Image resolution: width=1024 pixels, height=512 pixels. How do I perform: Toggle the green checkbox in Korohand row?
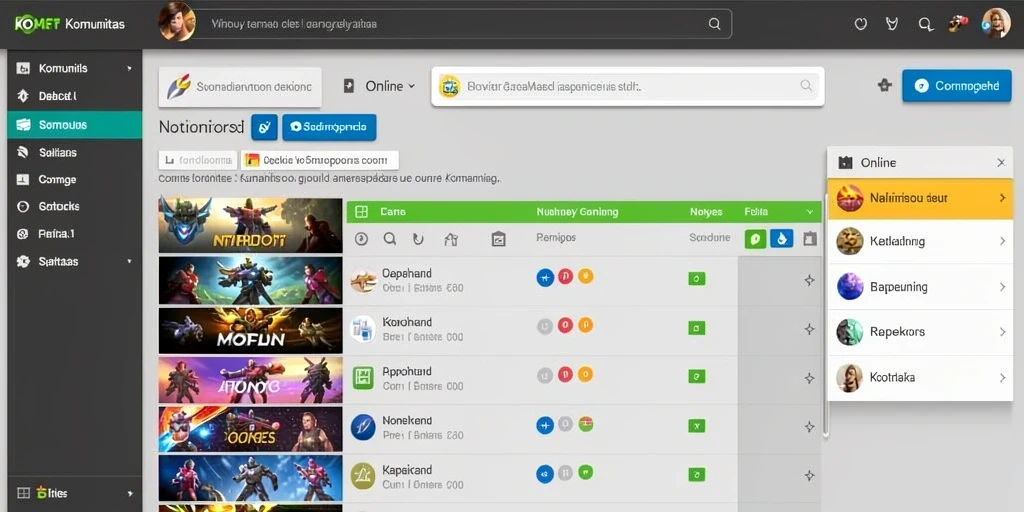[697, 328]
